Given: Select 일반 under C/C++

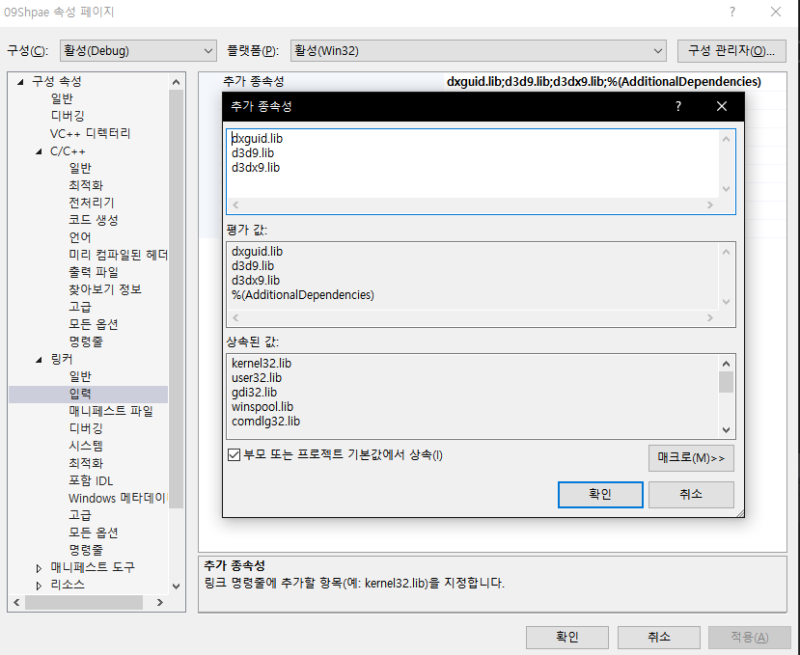Looking at the screenshot, I should pos(80,168).
